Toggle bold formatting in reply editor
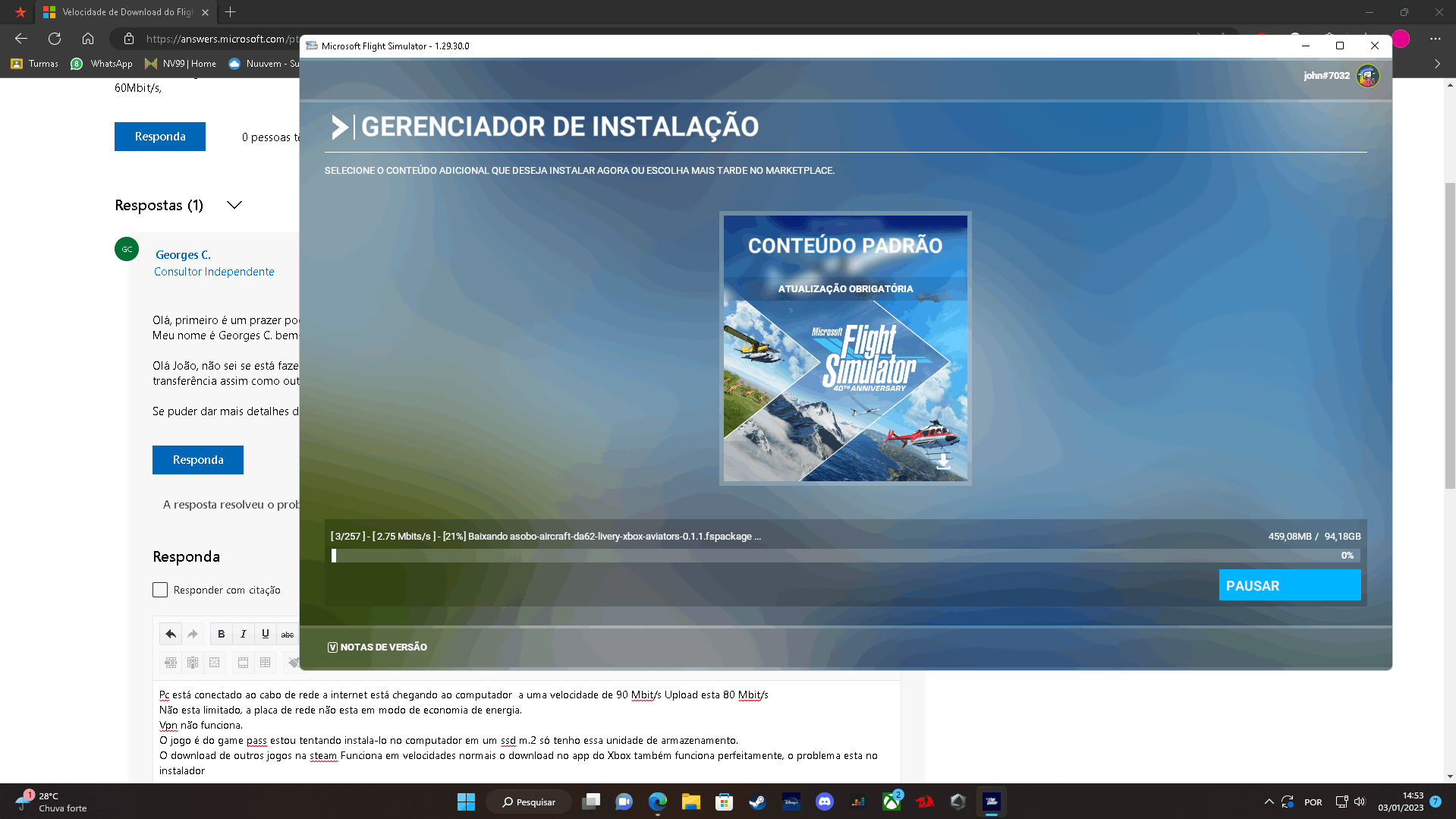 coord(221,634)
